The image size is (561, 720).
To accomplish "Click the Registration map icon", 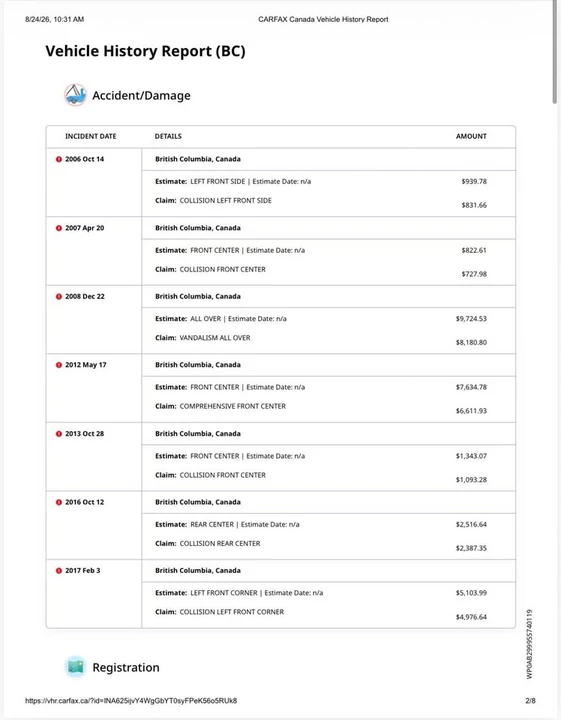I will point(75,667).
